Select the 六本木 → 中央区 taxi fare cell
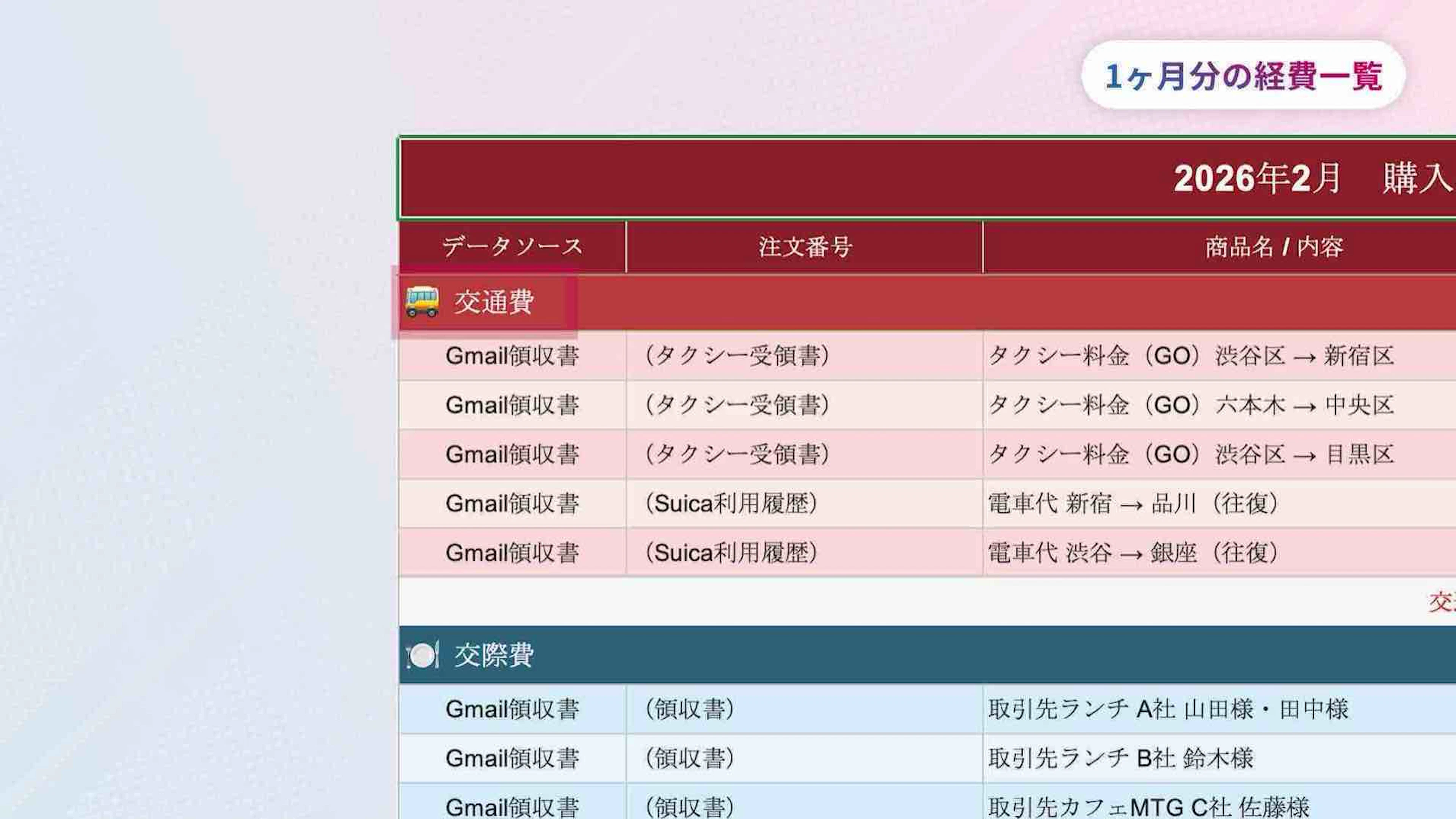The image size is (1456, 819). click(x=1190, y=406)
